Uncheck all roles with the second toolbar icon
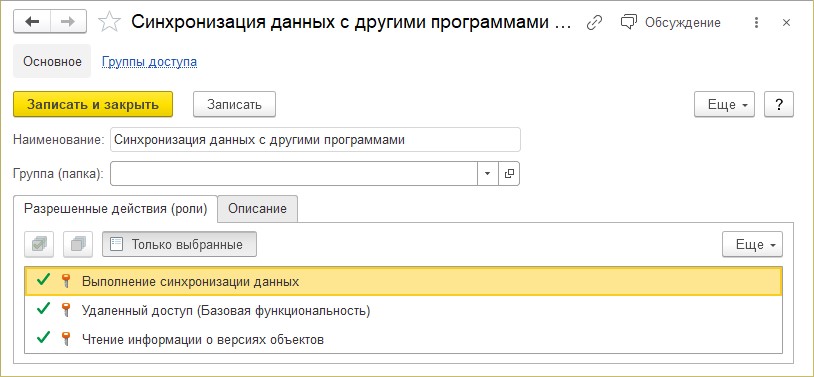 pyautogui.click(x=78, y=244)
